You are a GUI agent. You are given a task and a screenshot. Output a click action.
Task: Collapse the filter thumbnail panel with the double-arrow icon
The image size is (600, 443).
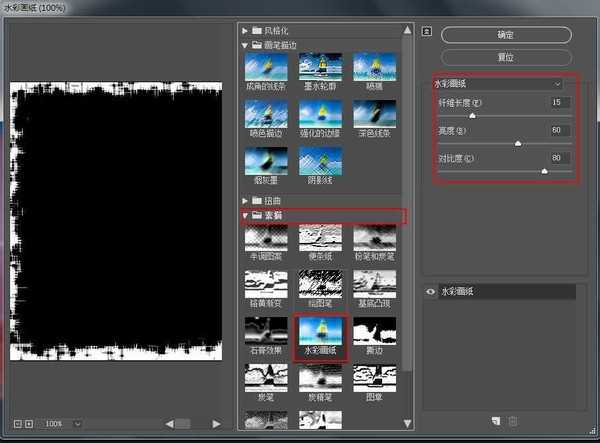click(426, 31)
